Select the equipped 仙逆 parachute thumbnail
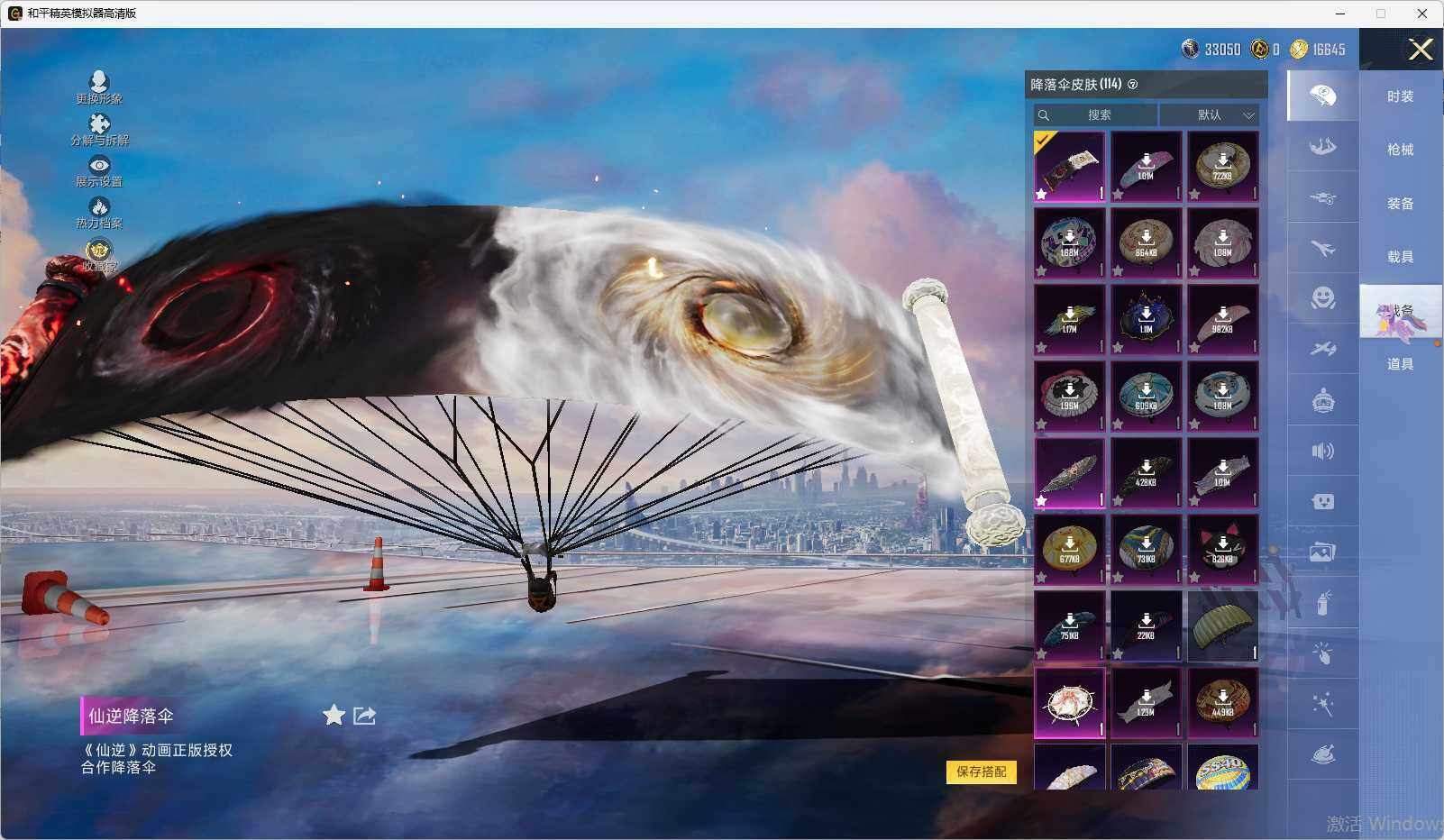The height and width of the screenshot is (840, 1444). pyautogui.click(x=1070, y=167)
